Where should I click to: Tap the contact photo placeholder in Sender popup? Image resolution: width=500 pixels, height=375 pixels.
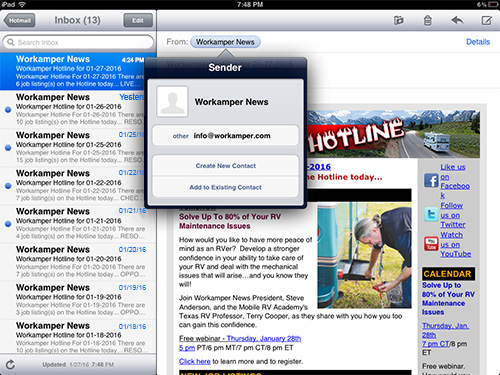pos(172,102)
